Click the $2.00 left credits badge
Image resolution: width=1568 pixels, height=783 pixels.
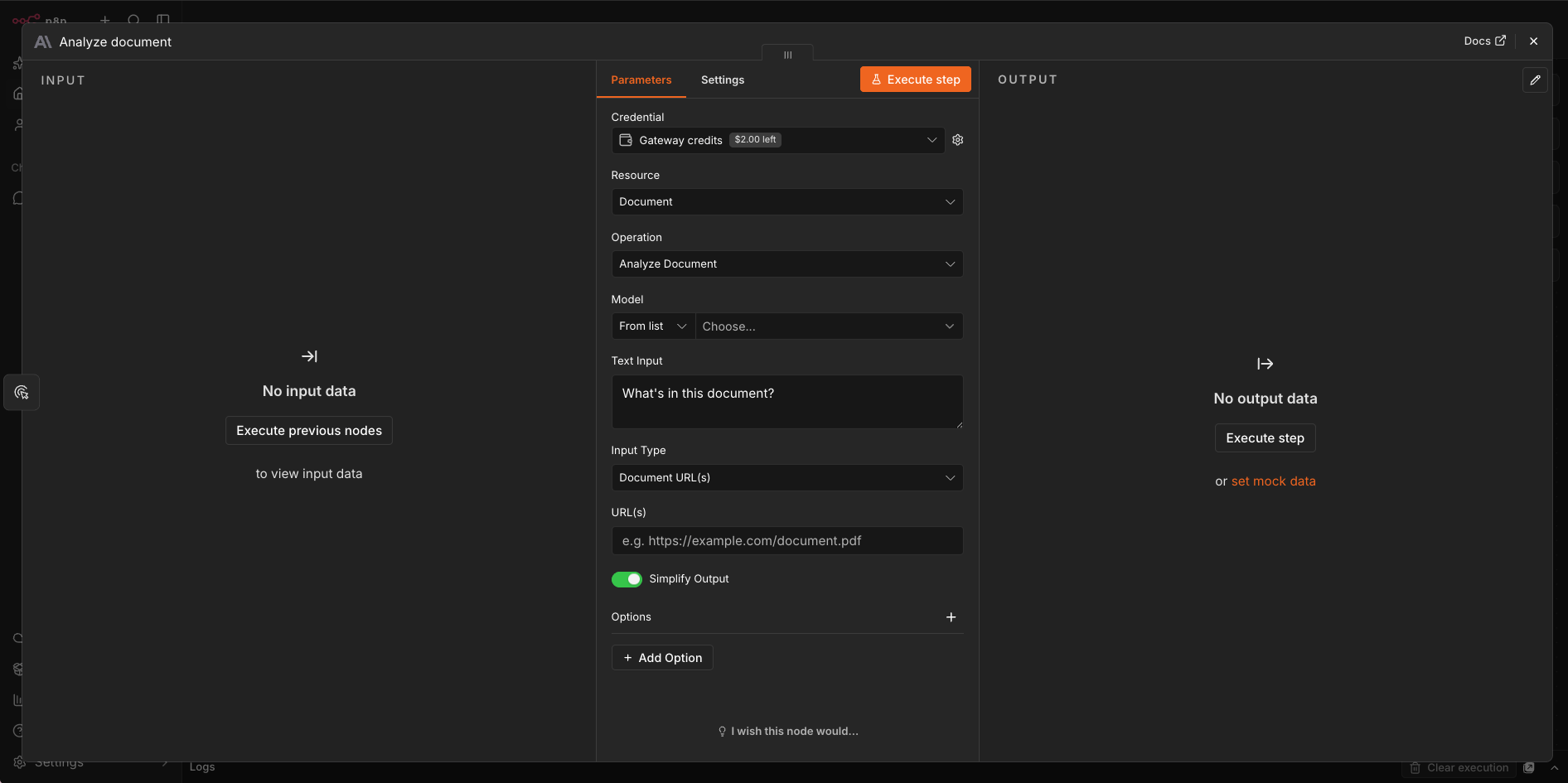[x=755, y=140]
